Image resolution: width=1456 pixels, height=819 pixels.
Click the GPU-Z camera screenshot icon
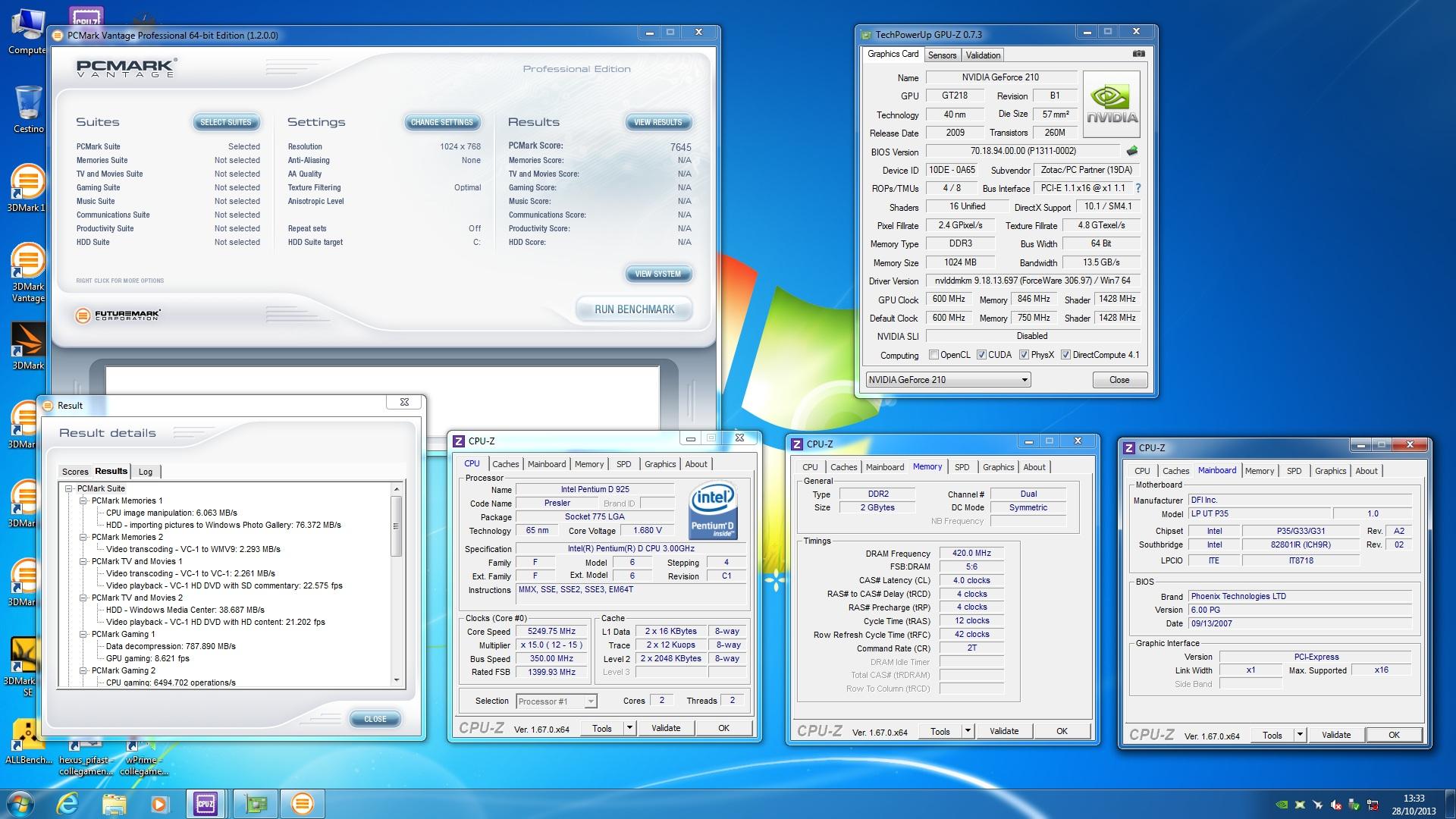pyautogui.click(x=1138, y=55)
